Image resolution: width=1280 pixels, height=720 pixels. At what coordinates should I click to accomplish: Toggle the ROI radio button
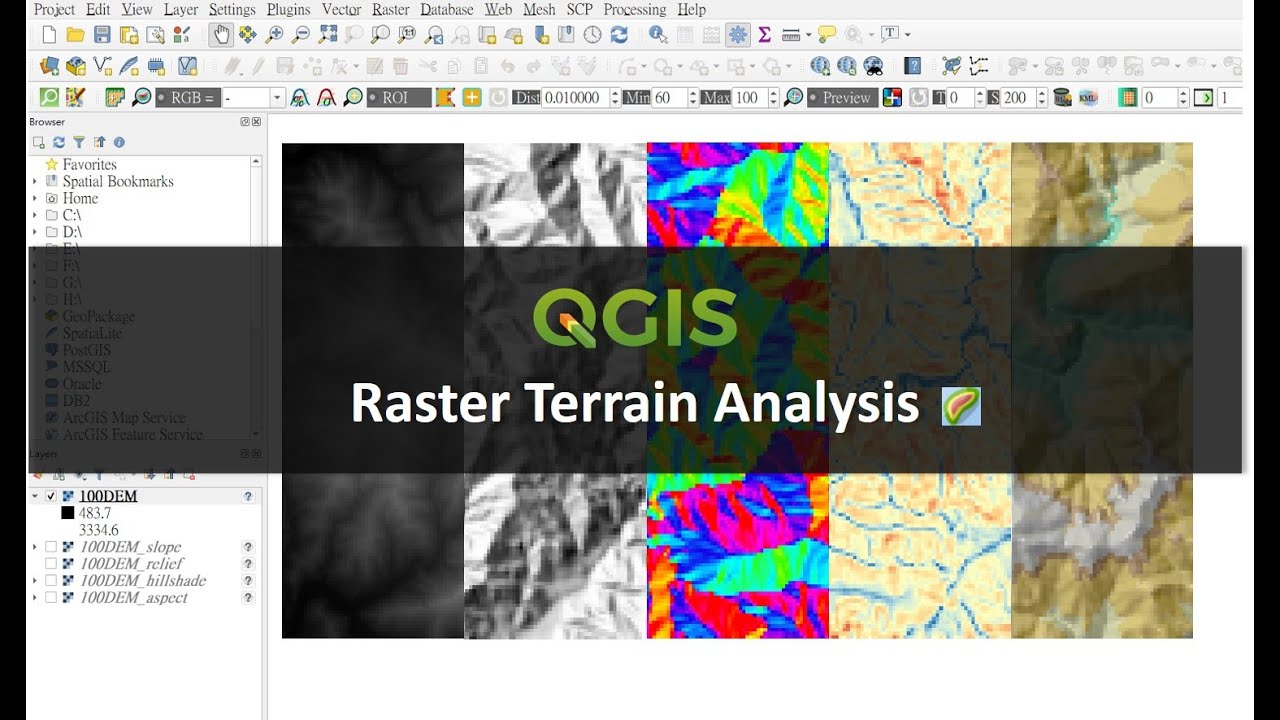point(400,97)
